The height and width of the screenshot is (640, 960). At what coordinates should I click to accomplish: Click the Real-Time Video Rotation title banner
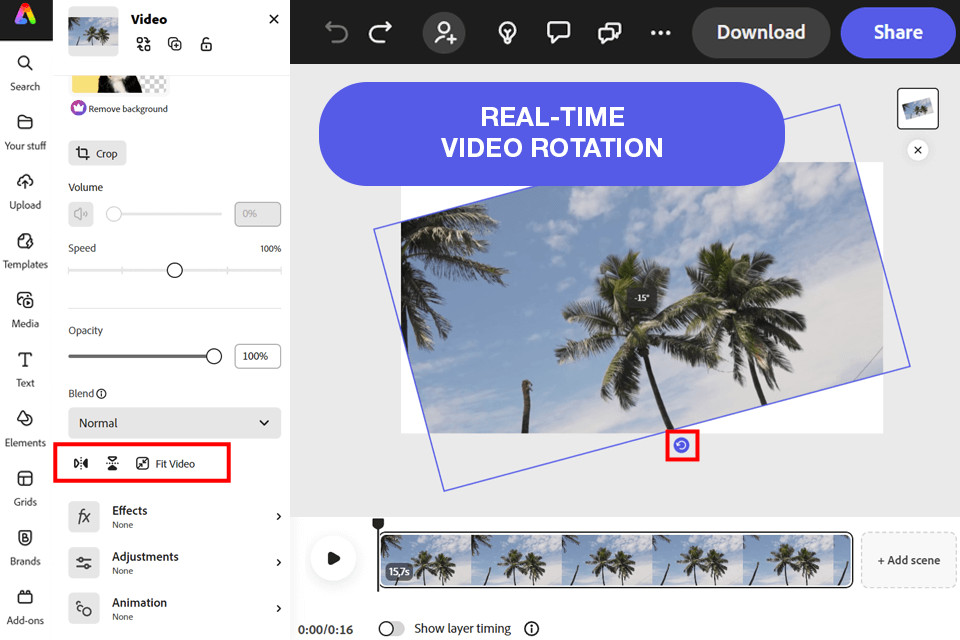[552, 134]
